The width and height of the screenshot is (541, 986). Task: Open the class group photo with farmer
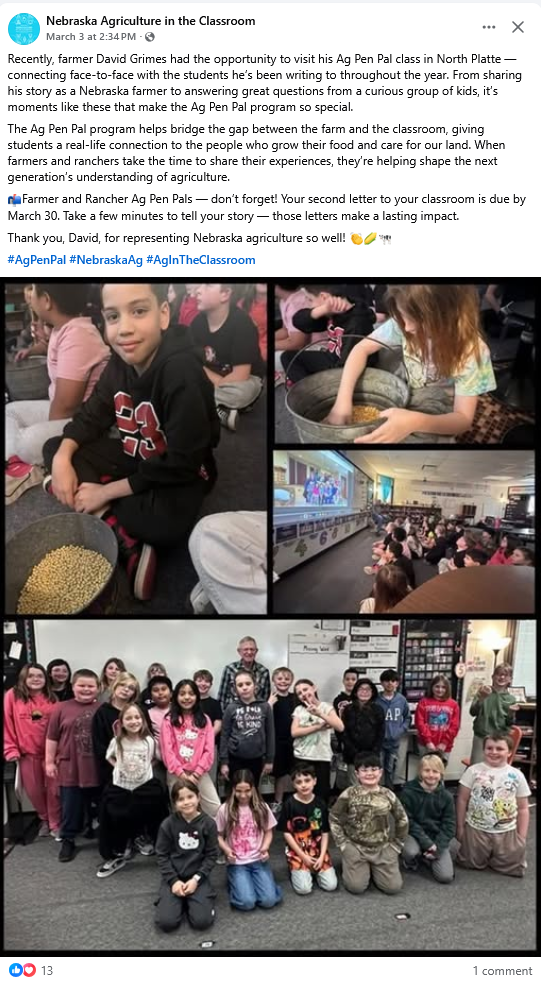[x=270, y=785]
